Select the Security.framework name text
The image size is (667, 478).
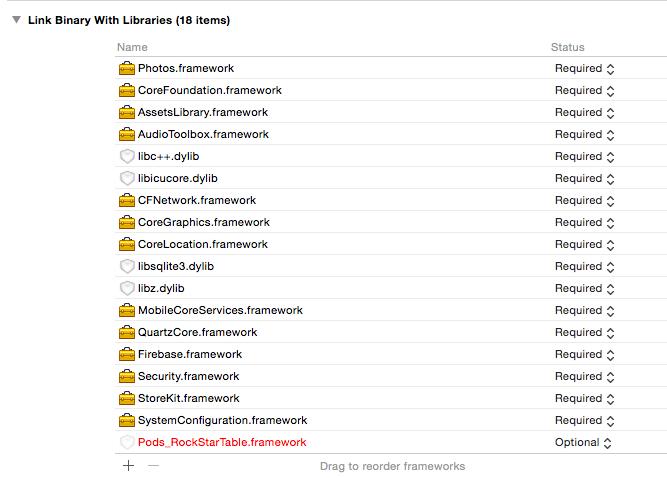pos(188,377)
